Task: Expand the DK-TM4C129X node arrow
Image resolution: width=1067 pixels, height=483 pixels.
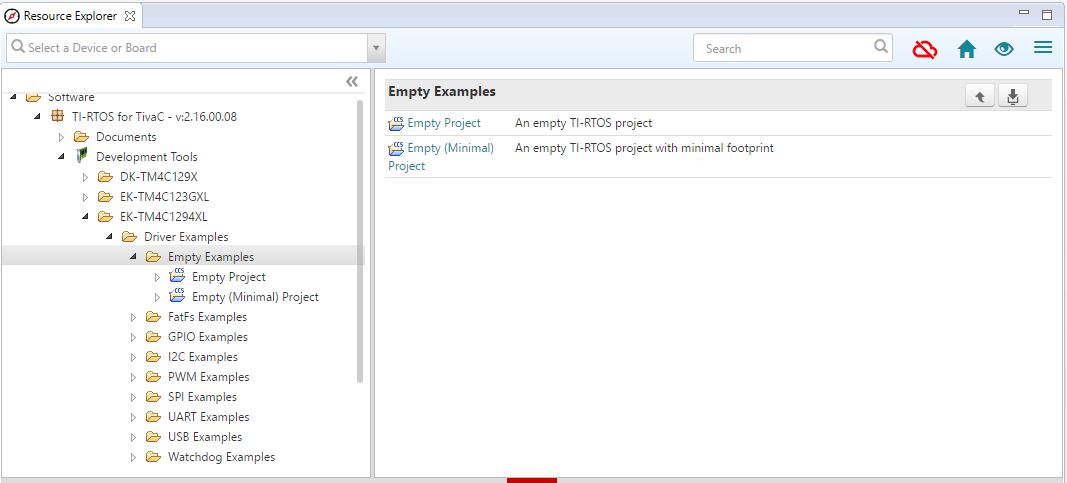Action: coord(85,178)
